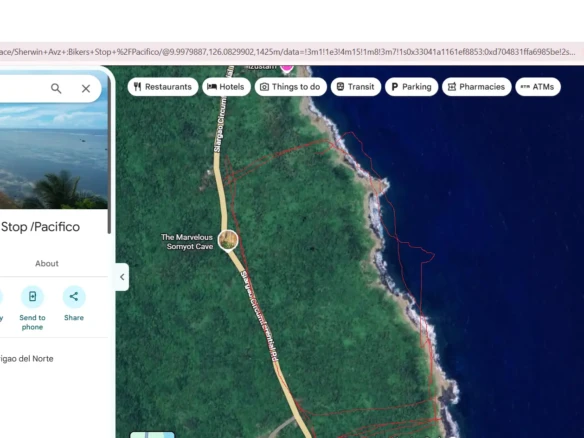
Task: Show ATMs on map
Action: [538, 87]
